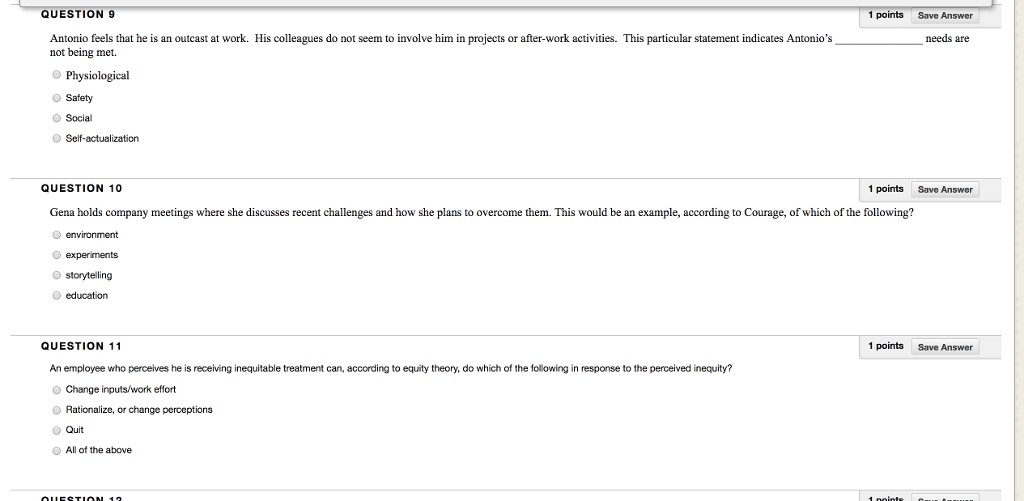Choose Change inputs/work effort option

(56, 389)
